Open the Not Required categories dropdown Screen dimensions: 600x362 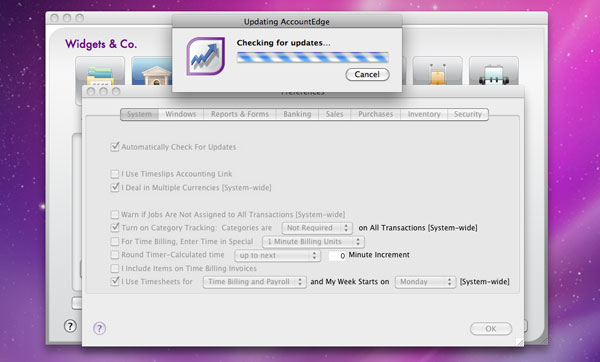(x=317, y=228)
